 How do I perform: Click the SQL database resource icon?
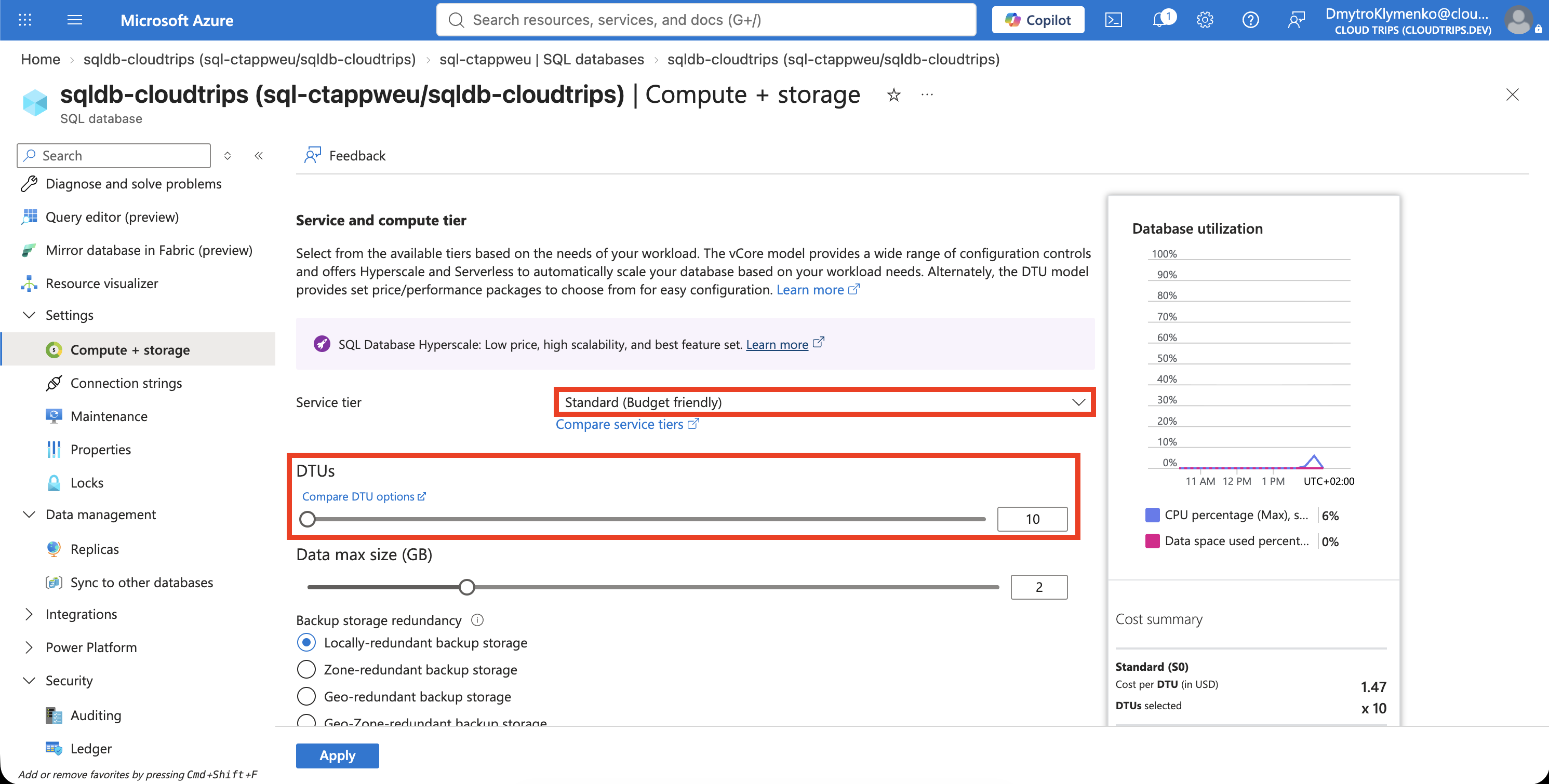click(x=35, y=102)
